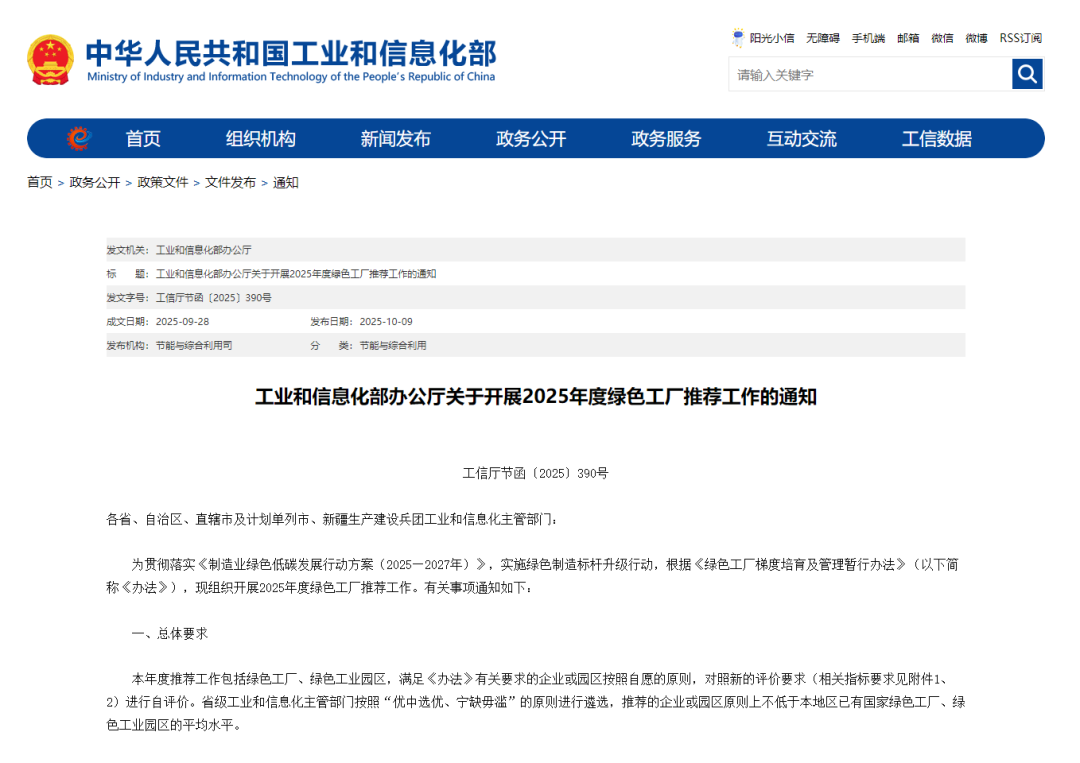The height and width of the screenshot is (763, 1080).
Task: Click the 邮箱 link at top
Action: [x=908, y=38]
